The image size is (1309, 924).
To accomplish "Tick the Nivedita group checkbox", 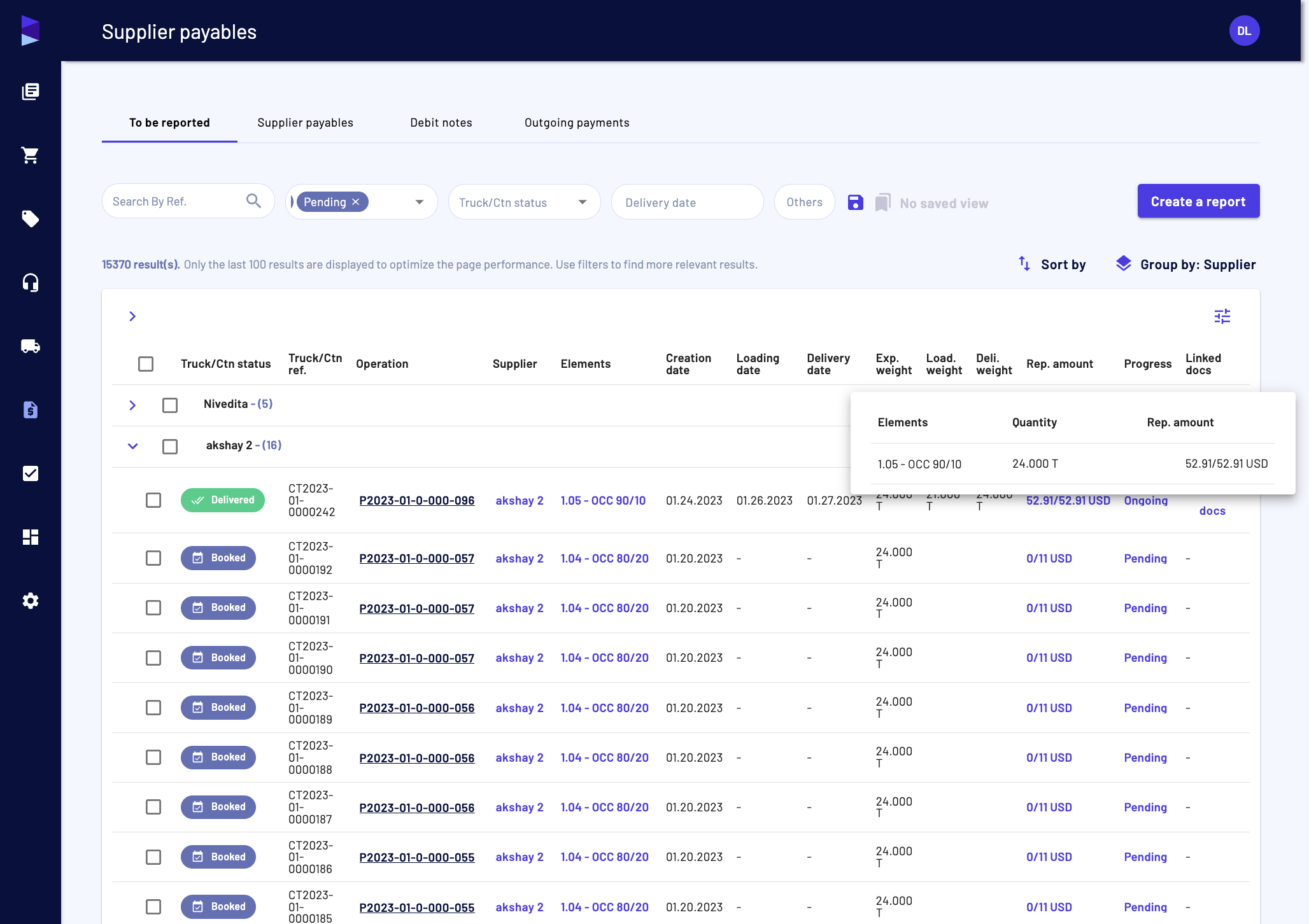I will coord(170,405).
